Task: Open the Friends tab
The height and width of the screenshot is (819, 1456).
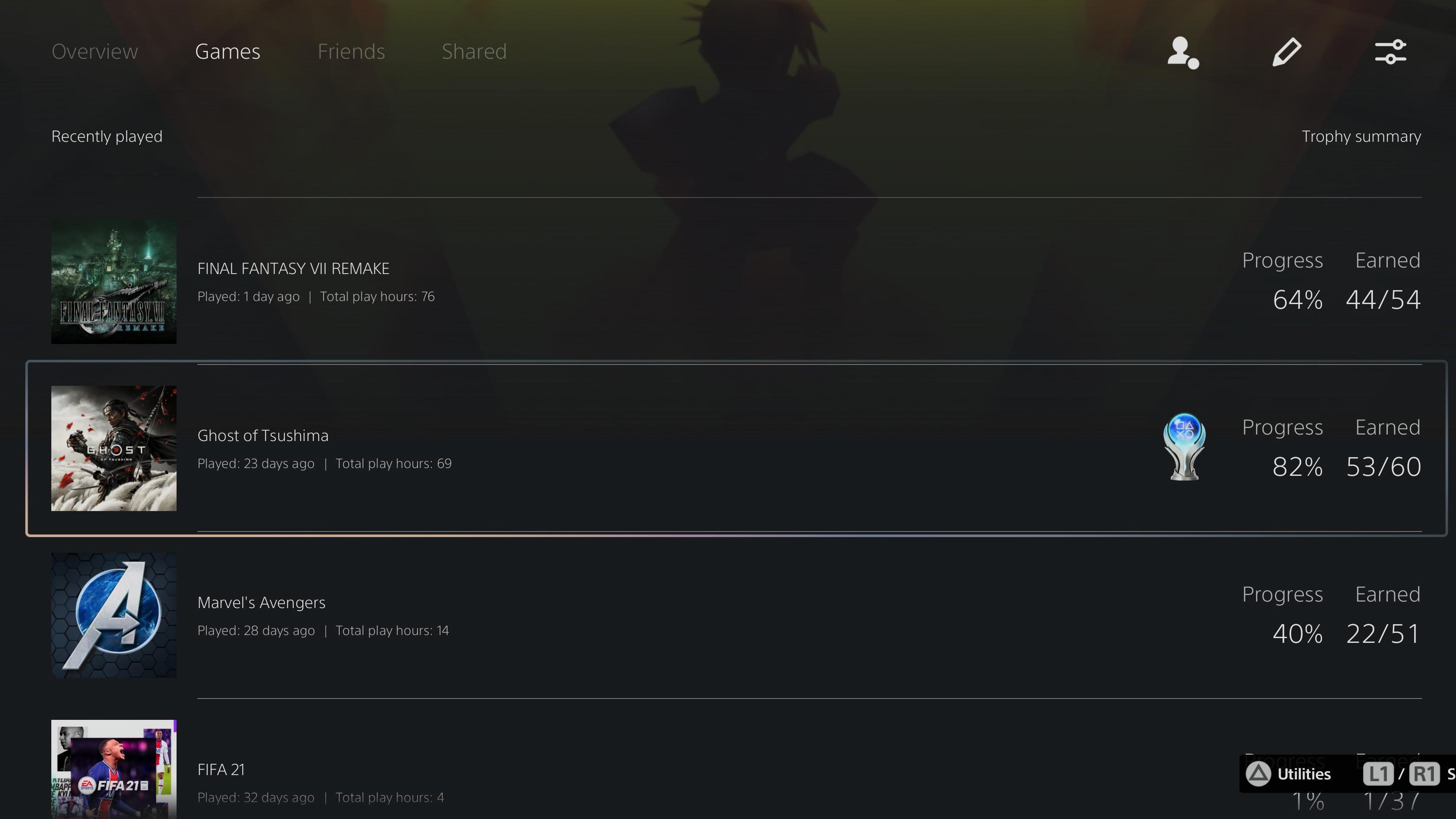Action: pos(351,51)
